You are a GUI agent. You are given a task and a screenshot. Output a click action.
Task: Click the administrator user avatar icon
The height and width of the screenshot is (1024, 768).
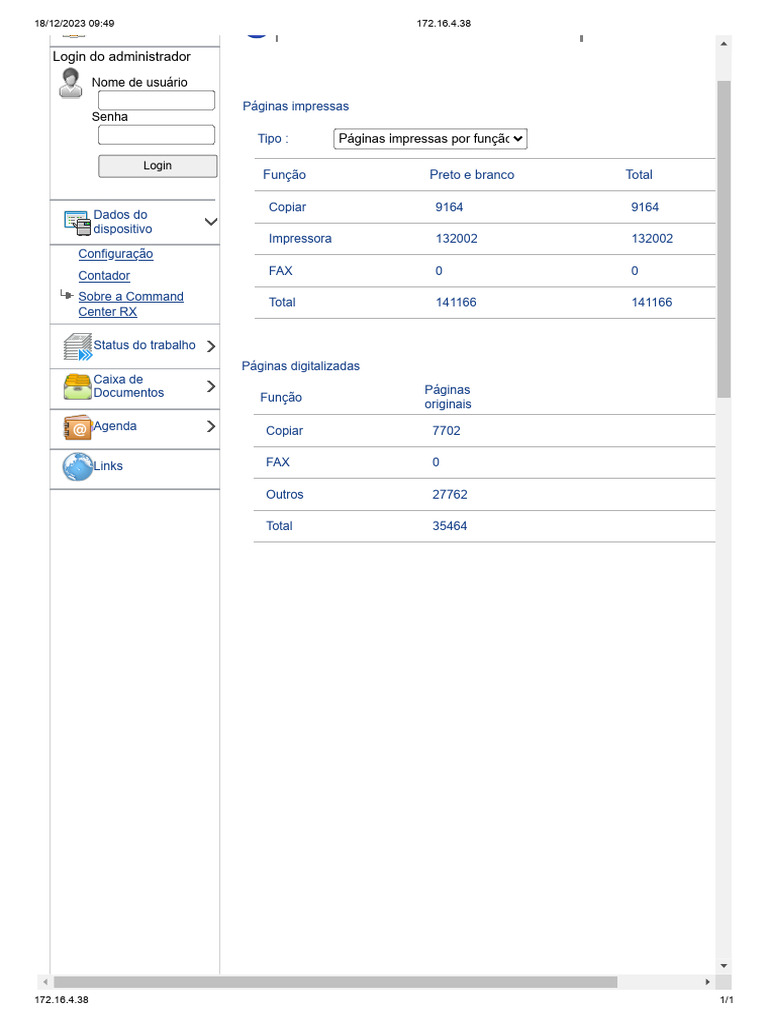point(71,84)
